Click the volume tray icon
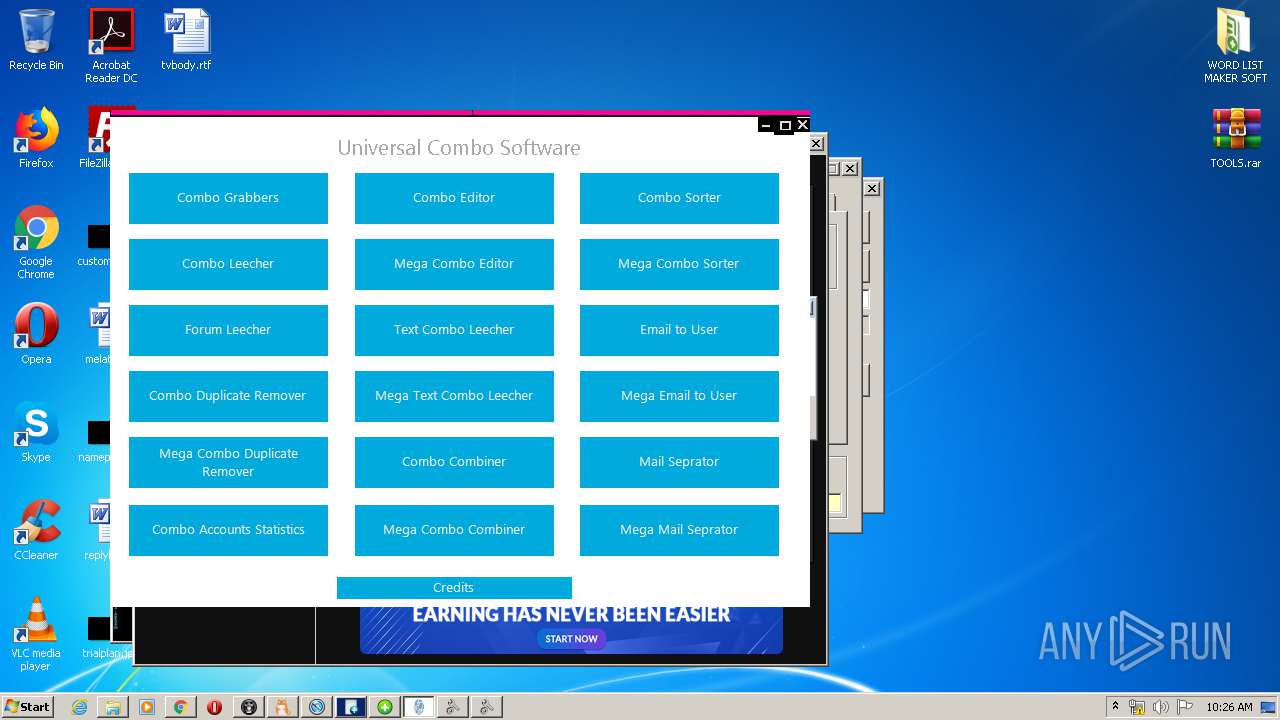 pyautogui.click(x=1161, y=707)
